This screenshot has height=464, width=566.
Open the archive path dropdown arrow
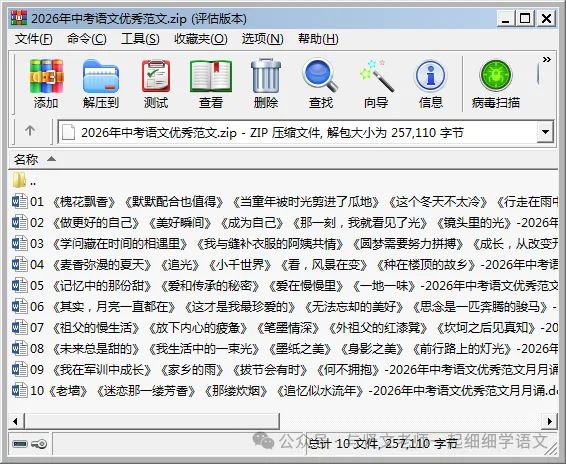point(545,132)
